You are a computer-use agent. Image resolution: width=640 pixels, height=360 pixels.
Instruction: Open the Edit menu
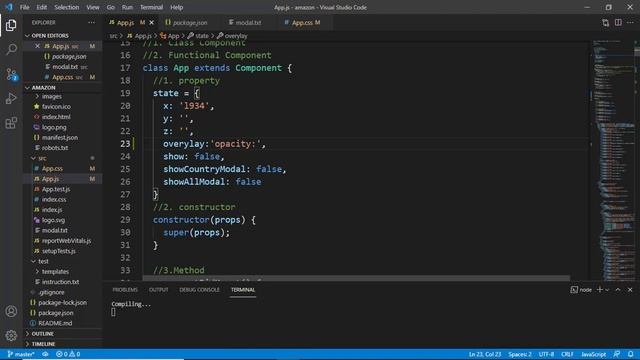tap(42, 7)
